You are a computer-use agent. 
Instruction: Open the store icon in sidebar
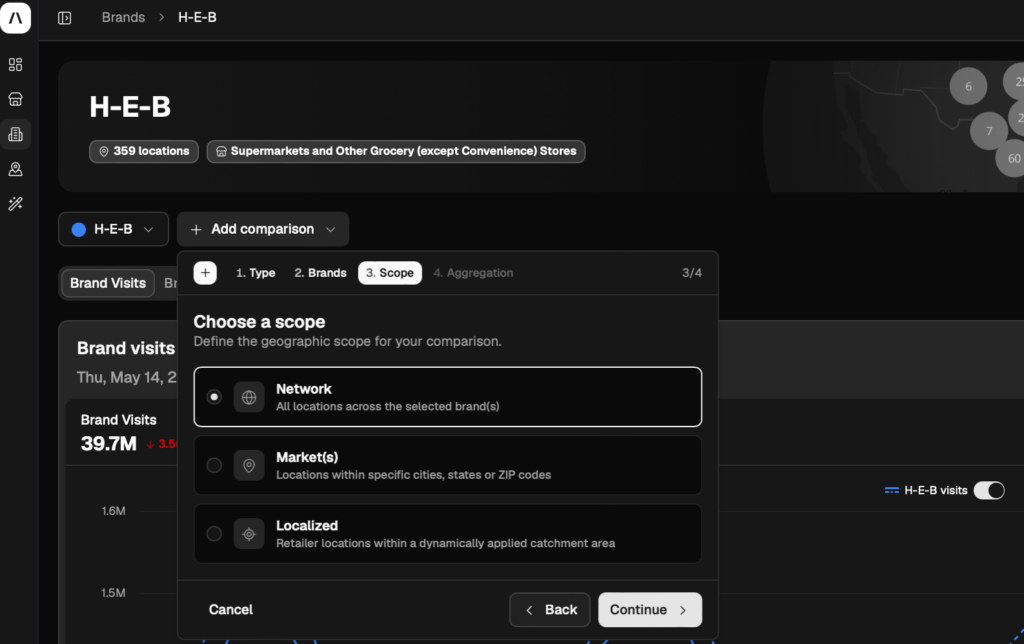click(15, 99)
